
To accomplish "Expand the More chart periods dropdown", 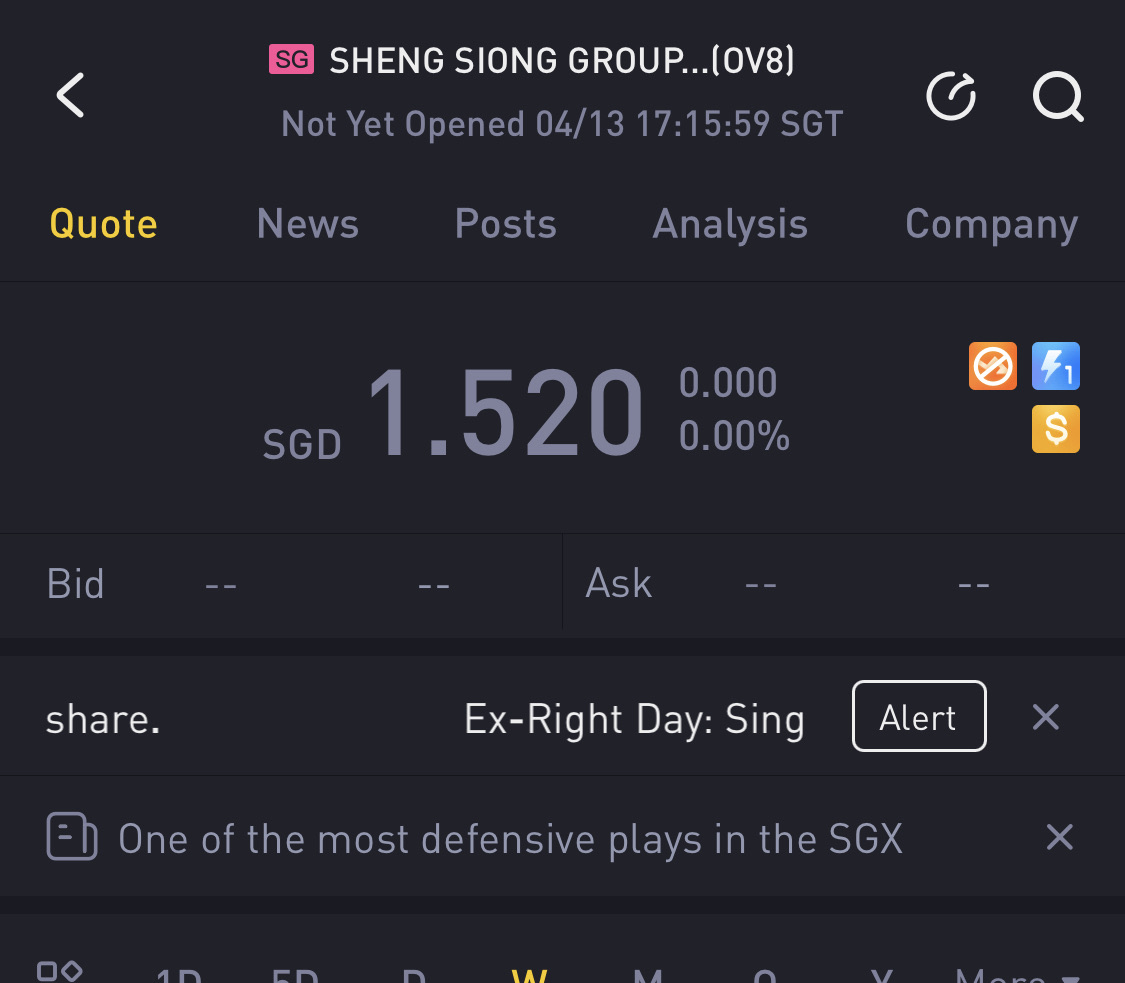I will coord(1016,975).
